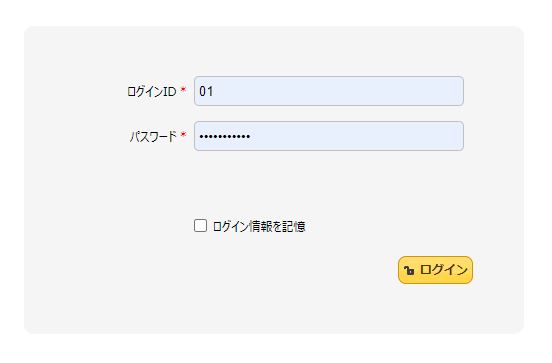Image resolution: width=552 pixels, height=363 pixels.
Task: Place the cursor after the password dots
Action: coord(251,136)
